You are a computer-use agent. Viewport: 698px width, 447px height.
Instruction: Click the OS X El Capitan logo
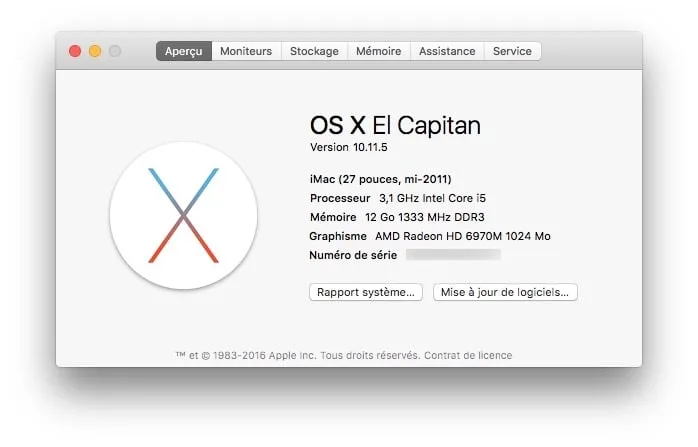tap(183, 215)
